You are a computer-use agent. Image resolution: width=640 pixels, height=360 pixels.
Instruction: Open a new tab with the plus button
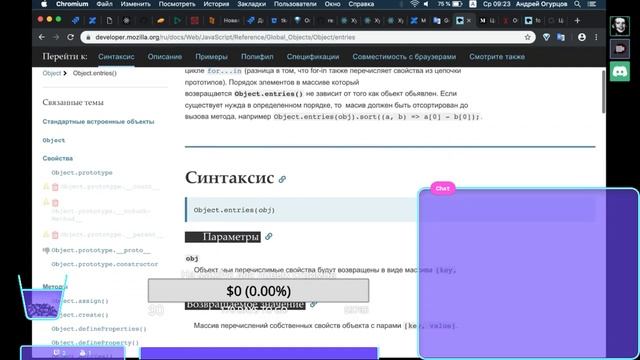point(577,20)
